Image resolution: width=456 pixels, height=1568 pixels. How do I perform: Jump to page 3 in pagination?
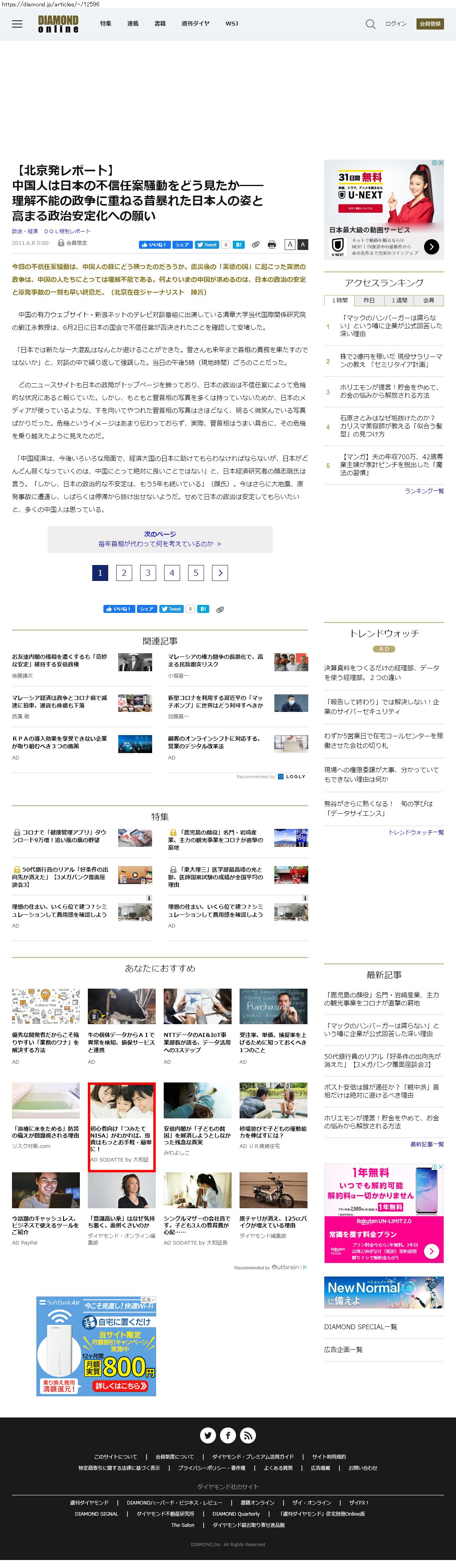click(148, 573)
